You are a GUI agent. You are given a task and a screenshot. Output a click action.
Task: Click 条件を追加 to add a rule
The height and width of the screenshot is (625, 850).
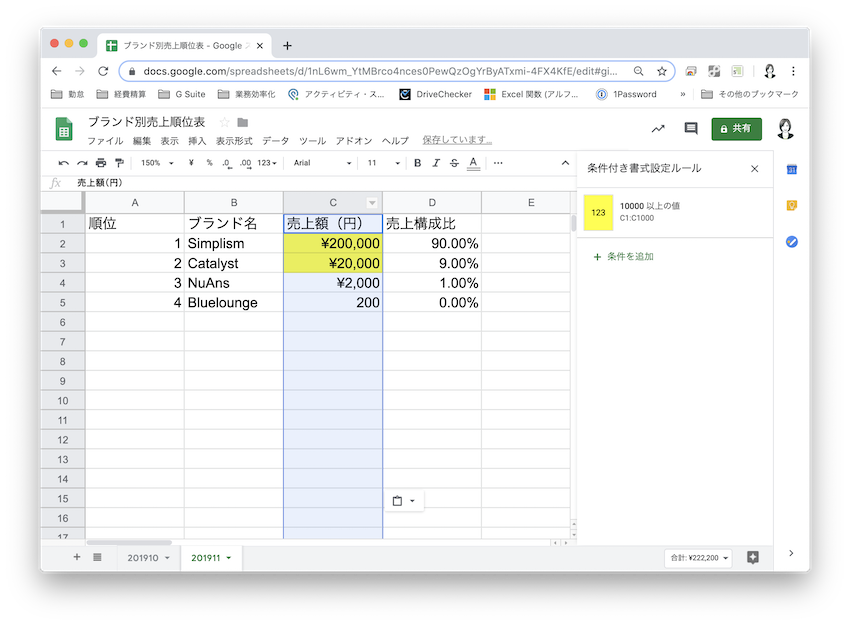coord(624,257)
